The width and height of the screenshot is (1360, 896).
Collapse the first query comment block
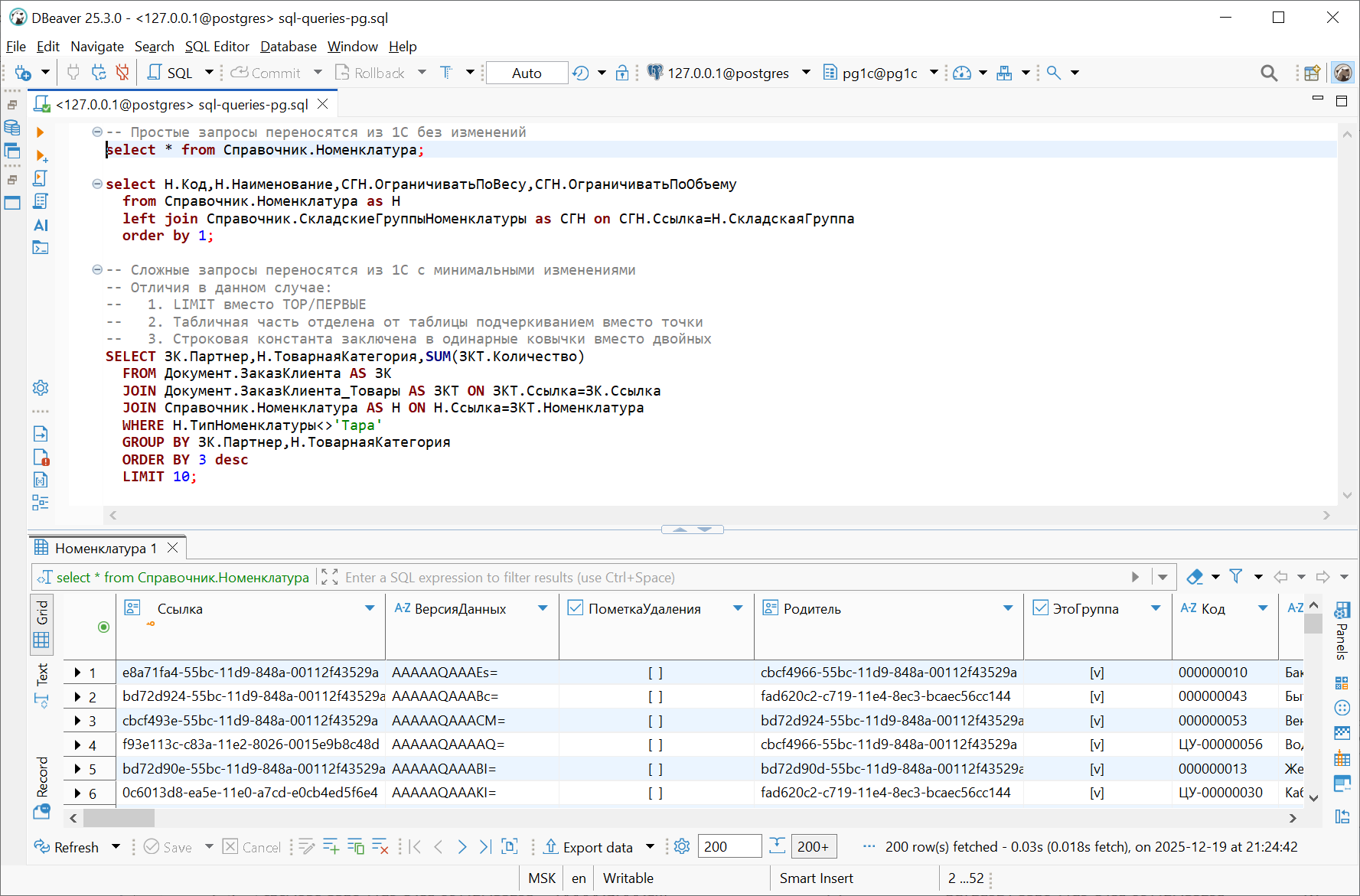click(x=96, y=130)
